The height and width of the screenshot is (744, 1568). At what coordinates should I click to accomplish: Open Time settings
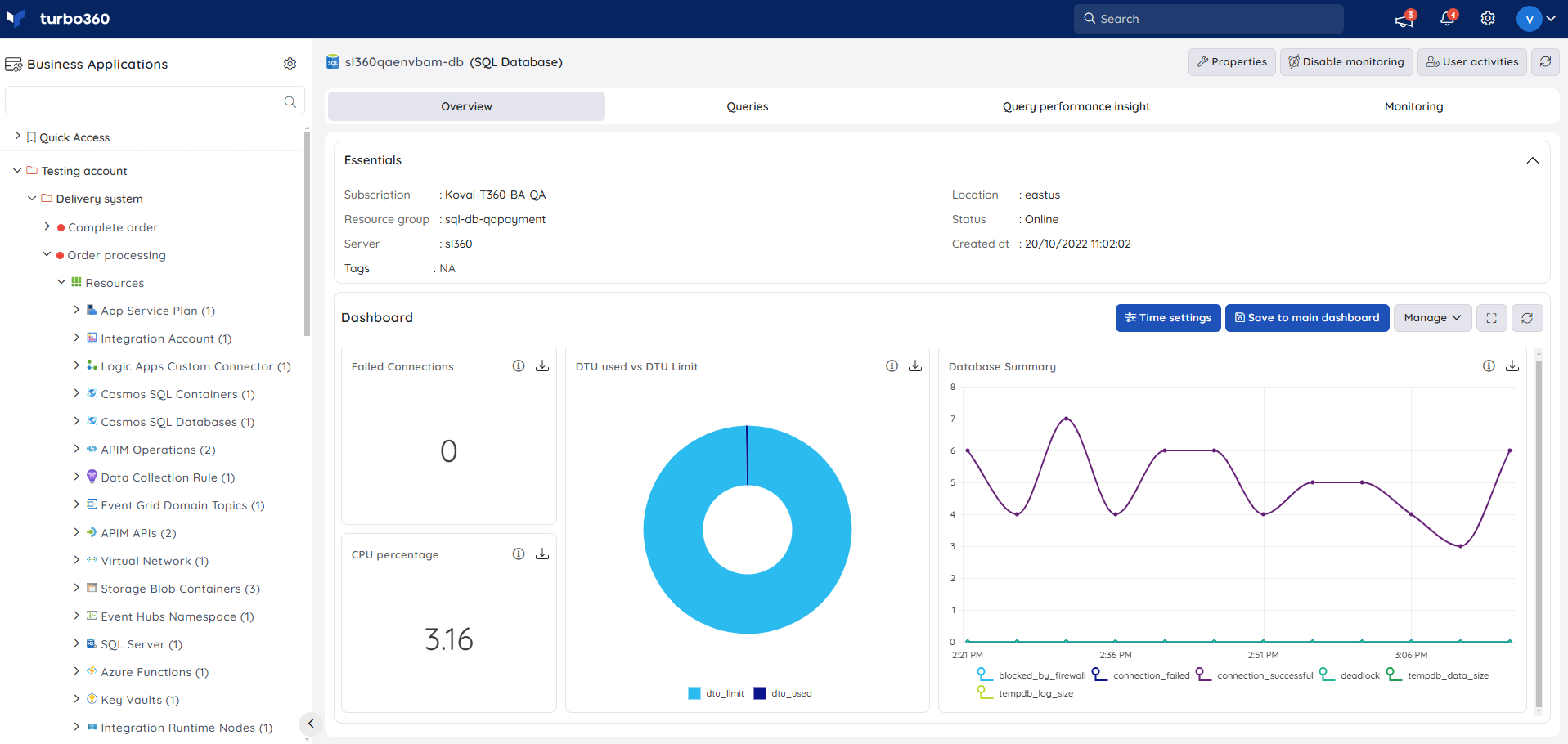pos(1168,318)
